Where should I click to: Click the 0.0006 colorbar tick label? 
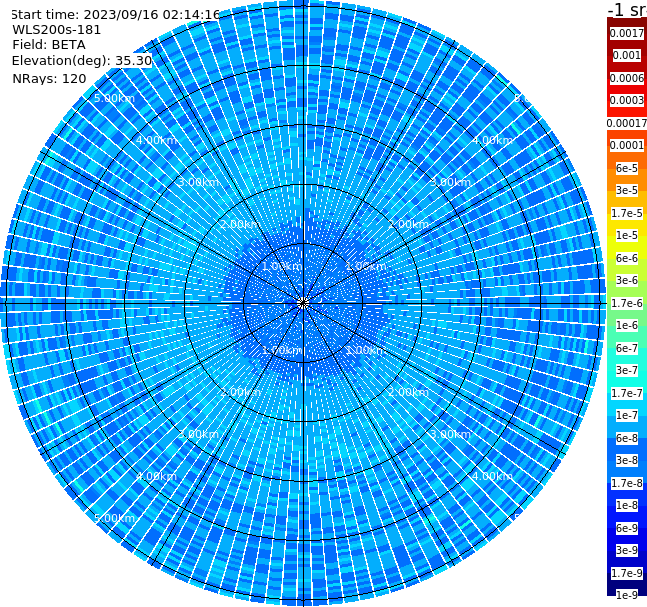[x=627, y=78]
